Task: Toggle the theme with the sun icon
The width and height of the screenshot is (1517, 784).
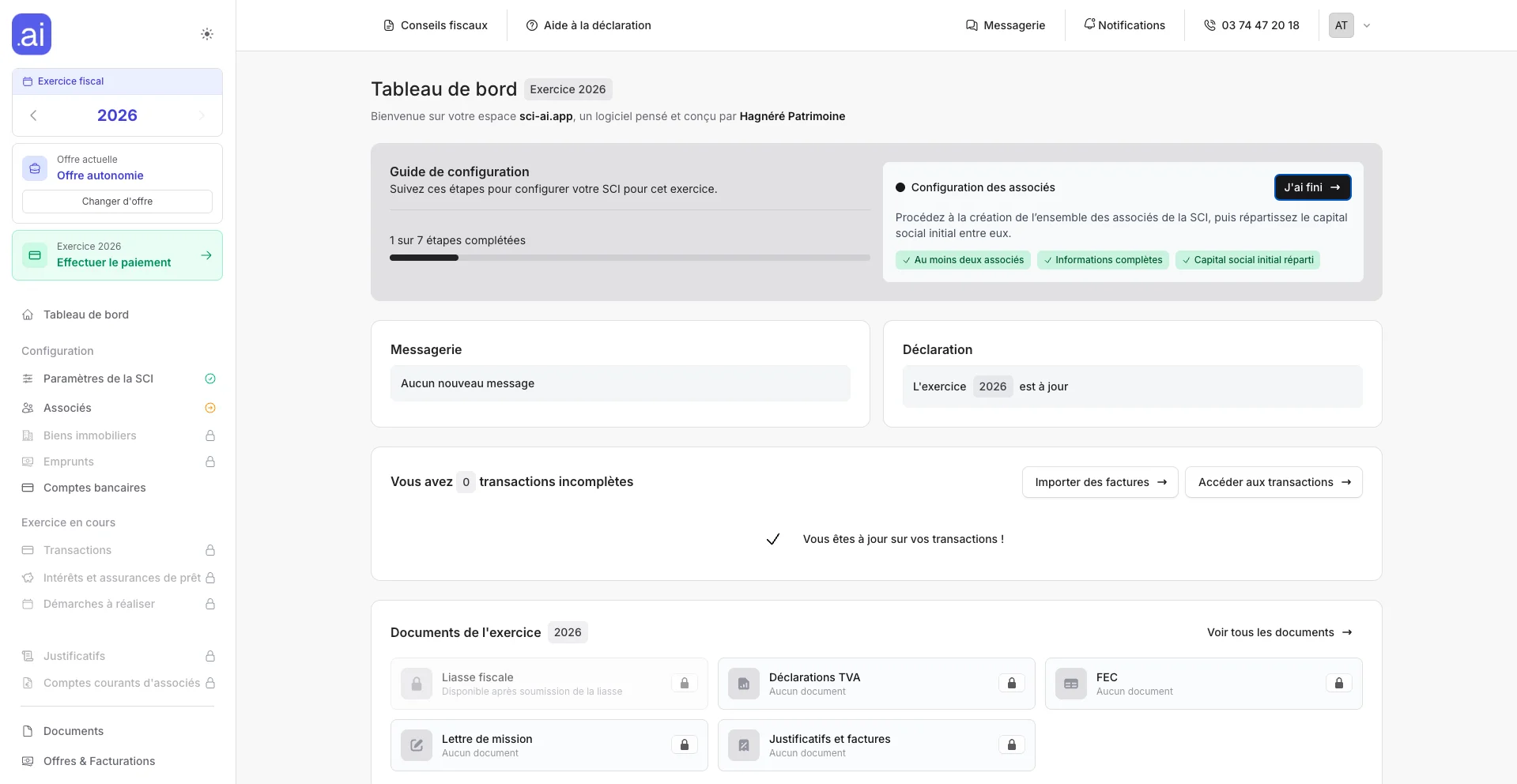Action: 207,34
